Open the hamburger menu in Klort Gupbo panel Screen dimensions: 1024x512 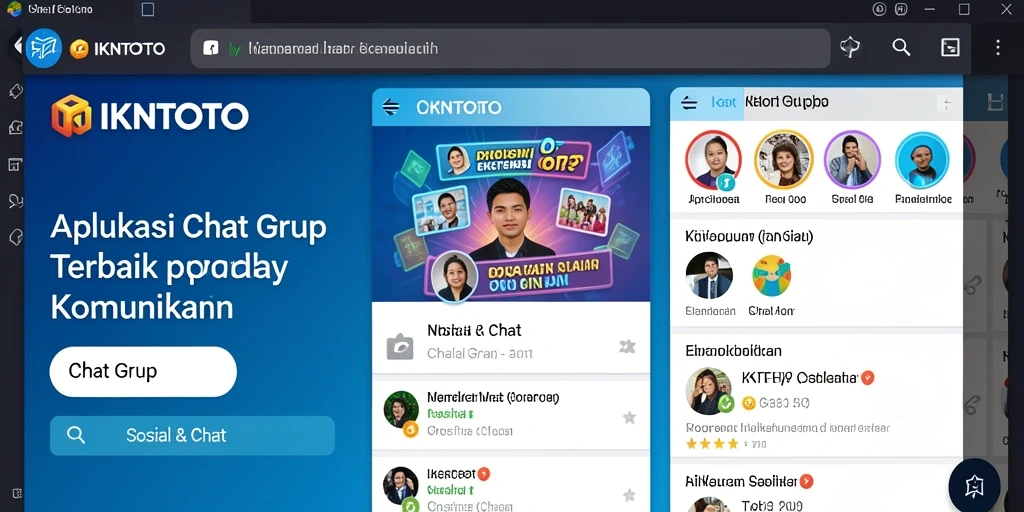coord(689,103)
